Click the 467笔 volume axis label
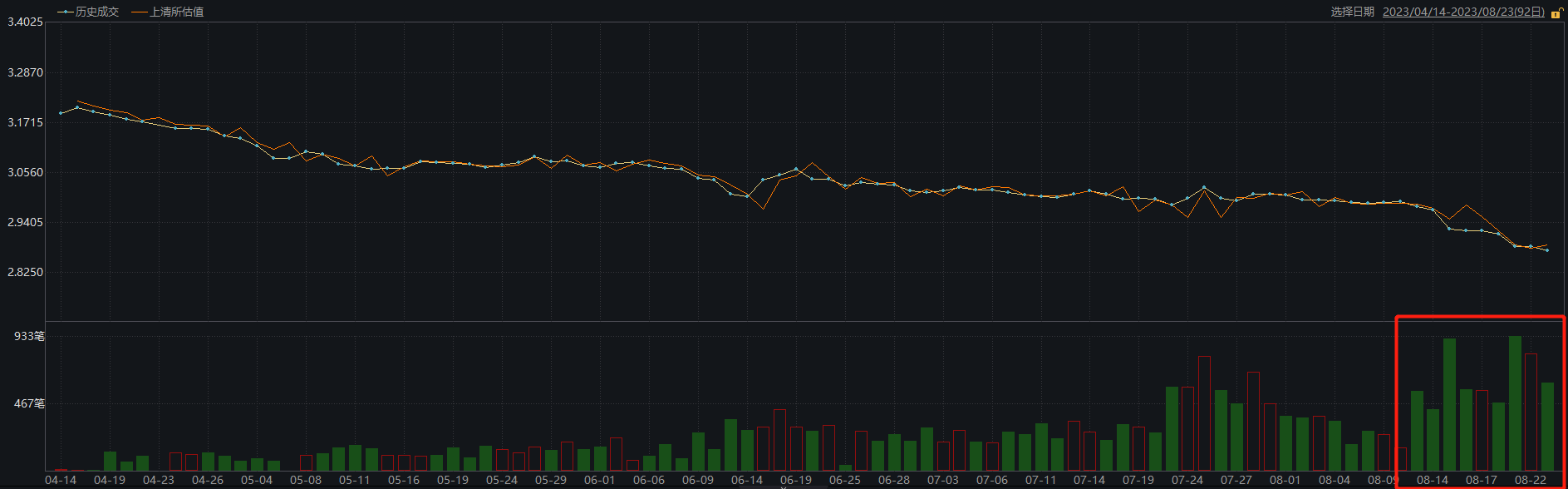 29,403
